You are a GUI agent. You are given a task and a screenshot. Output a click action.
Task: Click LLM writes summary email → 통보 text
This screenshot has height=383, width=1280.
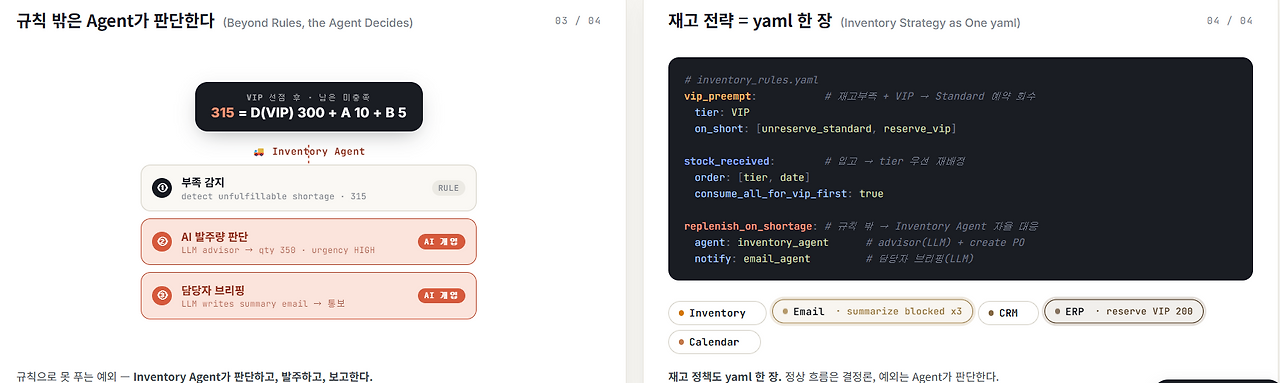(x=263, y=303)
